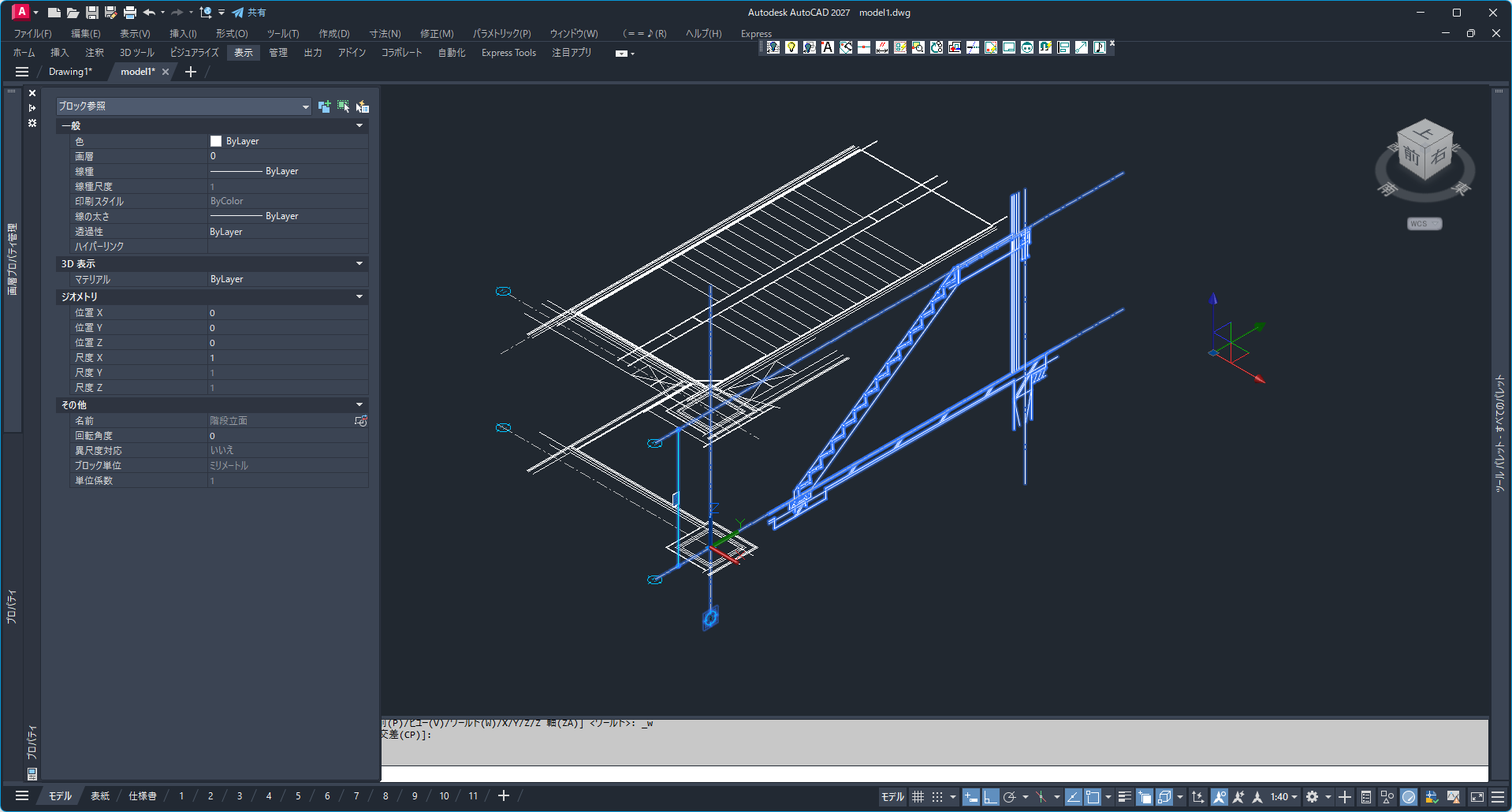Viewport: 1512px width, 812px height.
Task: Click the Plot printer icon in title bar
Action: [x=130, y=13]
